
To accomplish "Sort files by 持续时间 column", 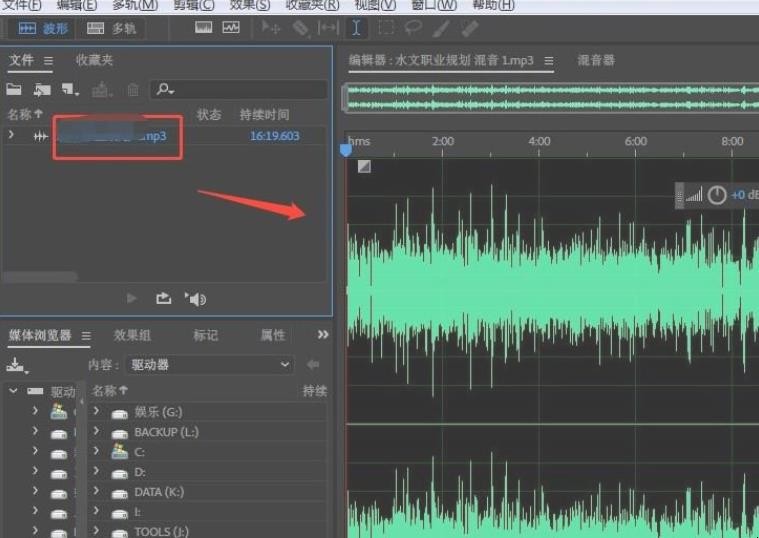I will [264, 115].
